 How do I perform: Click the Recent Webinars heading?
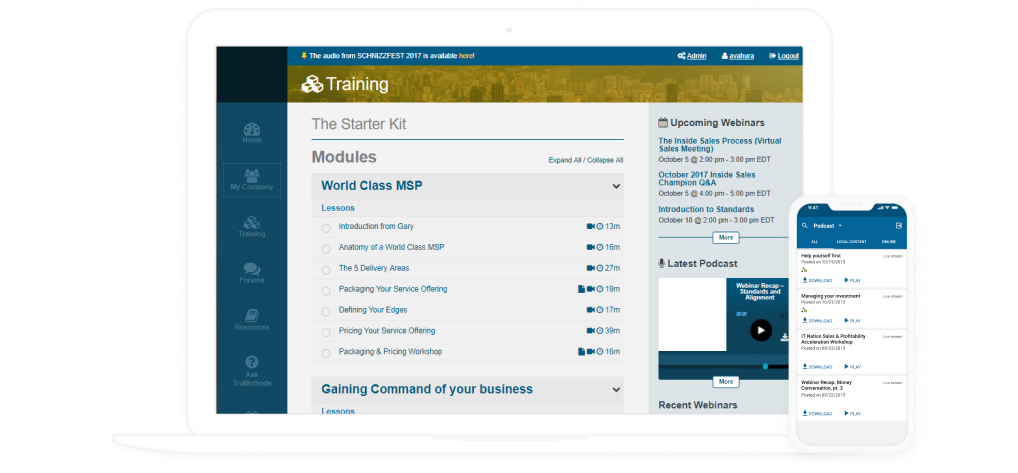pyautogui.click(x=698, y=405)
